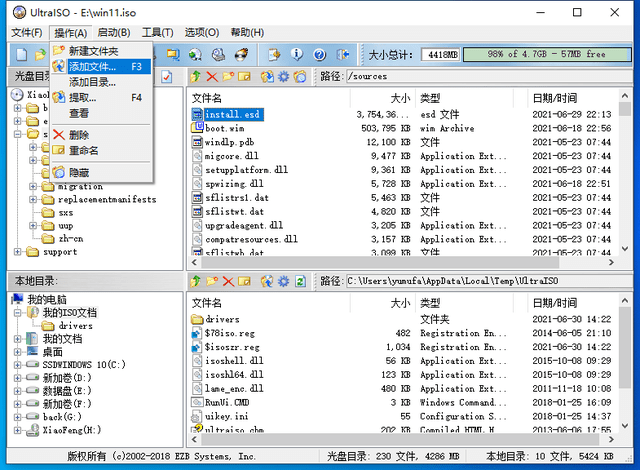
Task: Click local file list horizontal scrollbar right arrow
Action: tap(611, 439)
